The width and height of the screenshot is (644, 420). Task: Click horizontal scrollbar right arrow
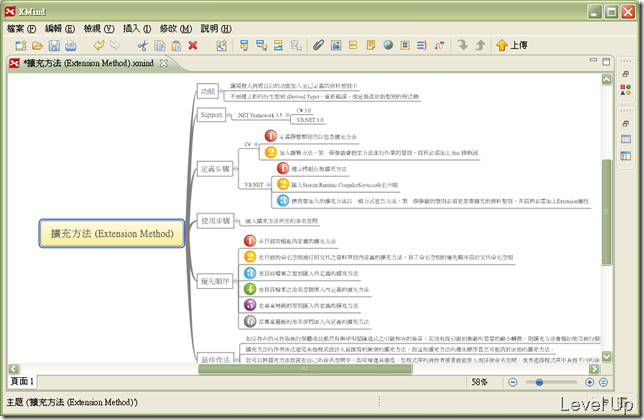[x=594, y=369]
